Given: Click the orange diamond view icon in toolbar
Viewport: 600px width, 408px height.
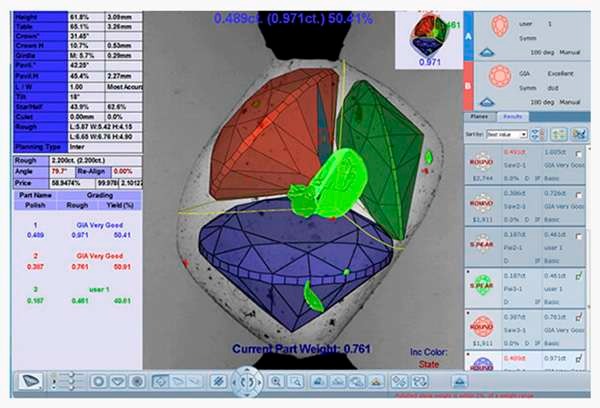Looking at the screenshot, I should 376,382.
